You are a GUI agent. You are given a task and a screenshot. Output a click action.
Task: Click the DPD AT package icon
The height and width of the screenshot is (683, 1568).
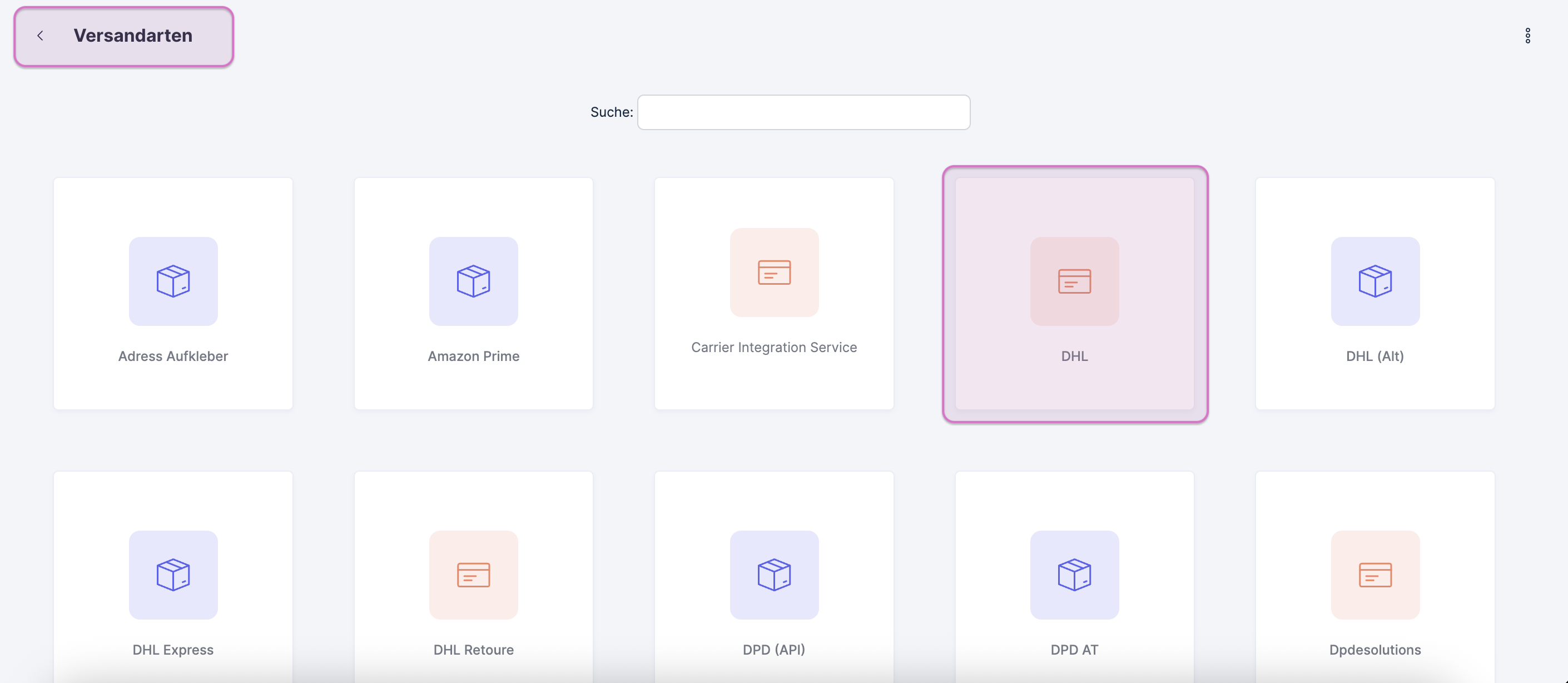1074,575
